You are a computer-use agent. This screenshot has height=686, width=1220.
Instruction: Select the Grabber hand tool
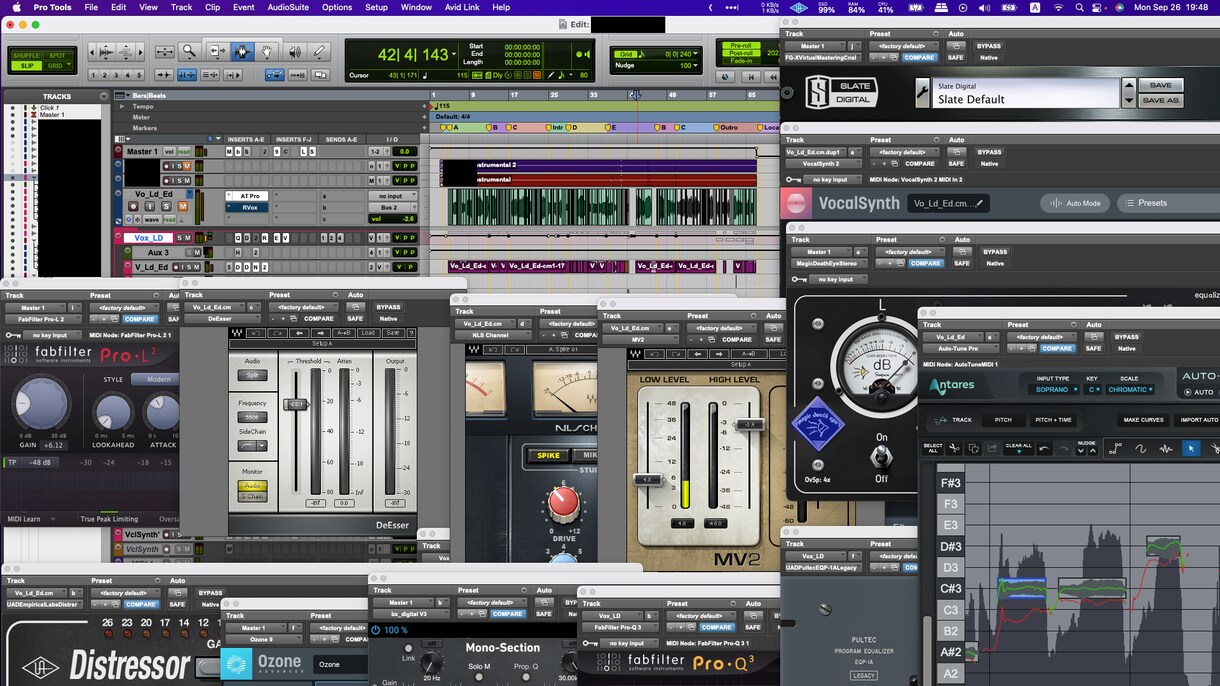tap(268, 52)
